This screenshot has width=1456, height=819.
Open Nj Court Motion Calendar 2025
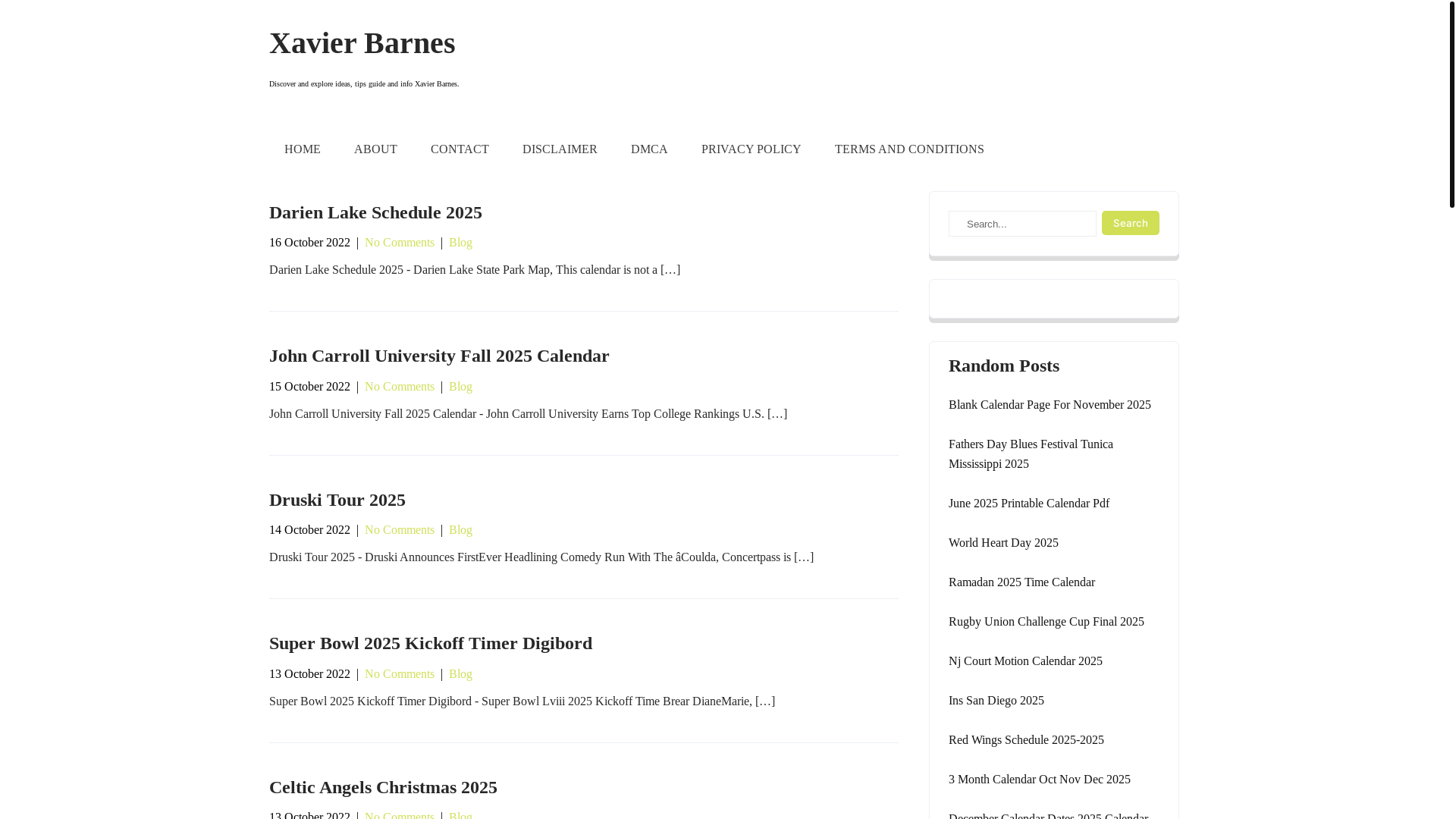(1025, 661)
